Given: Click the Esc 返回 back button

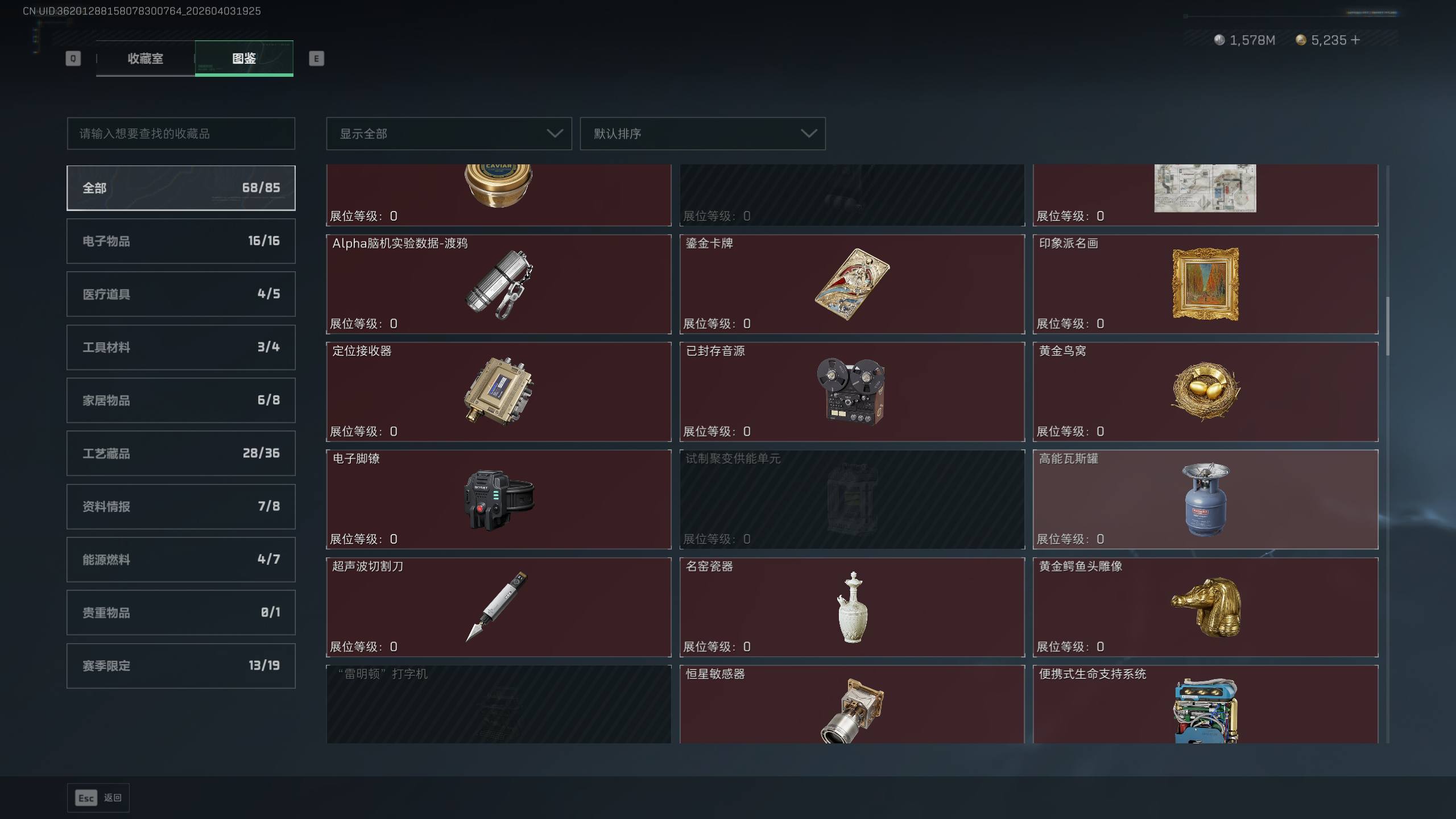Looking at the screenshot, I should (x=98, y=798).
